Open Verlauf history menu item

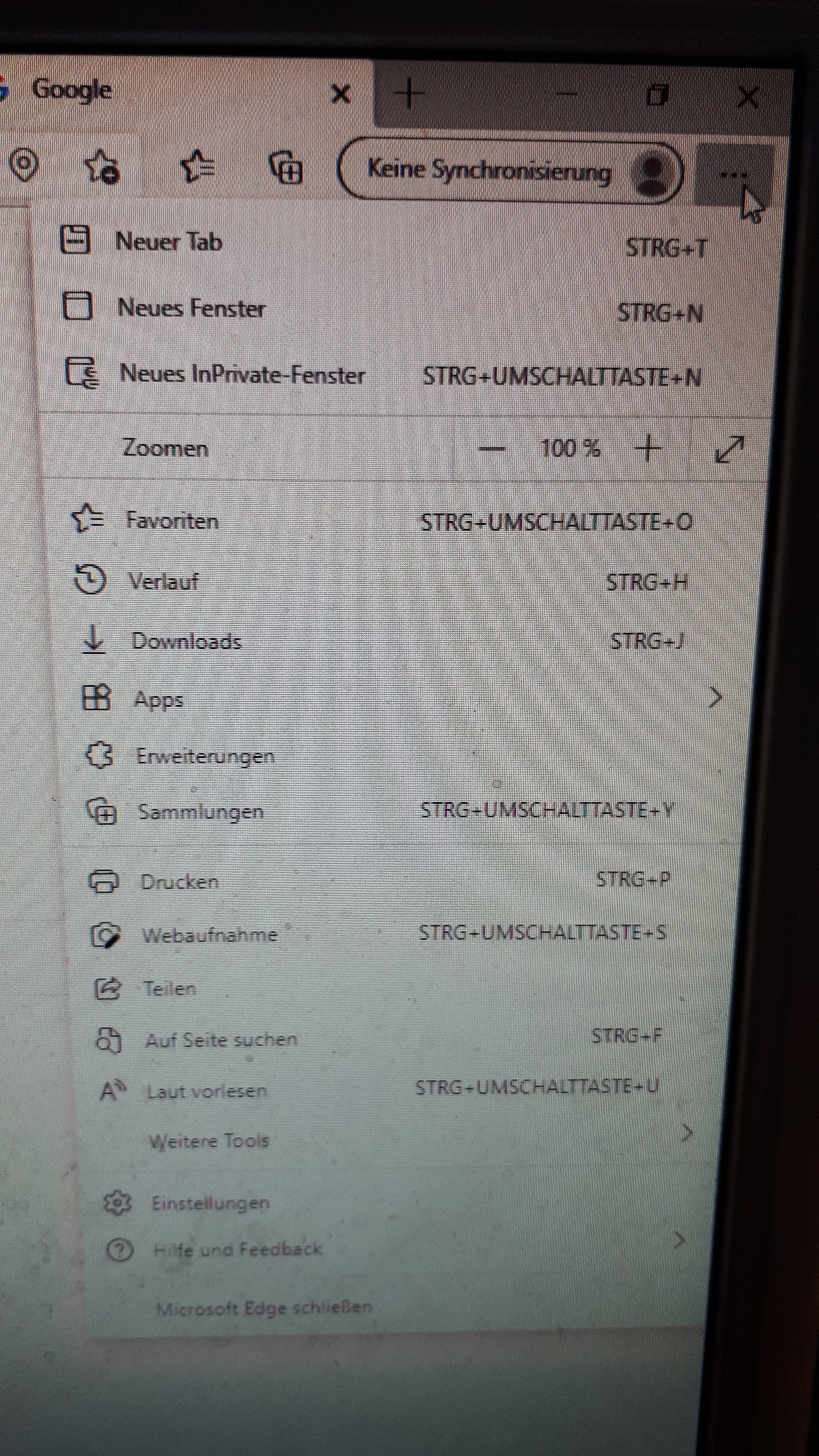tap(163, 581)
